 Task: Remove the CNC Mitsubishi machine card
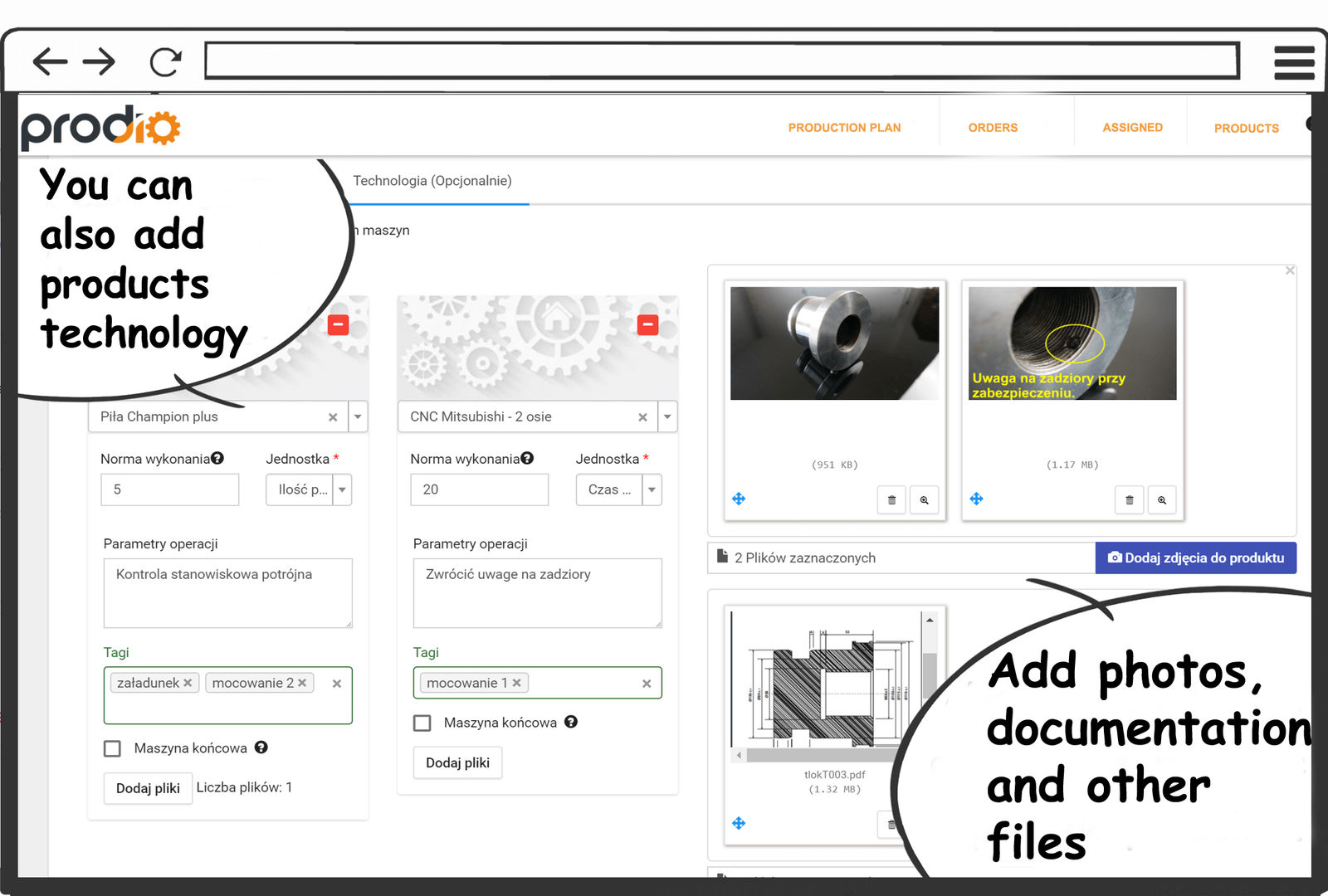[x=647, y=324]
